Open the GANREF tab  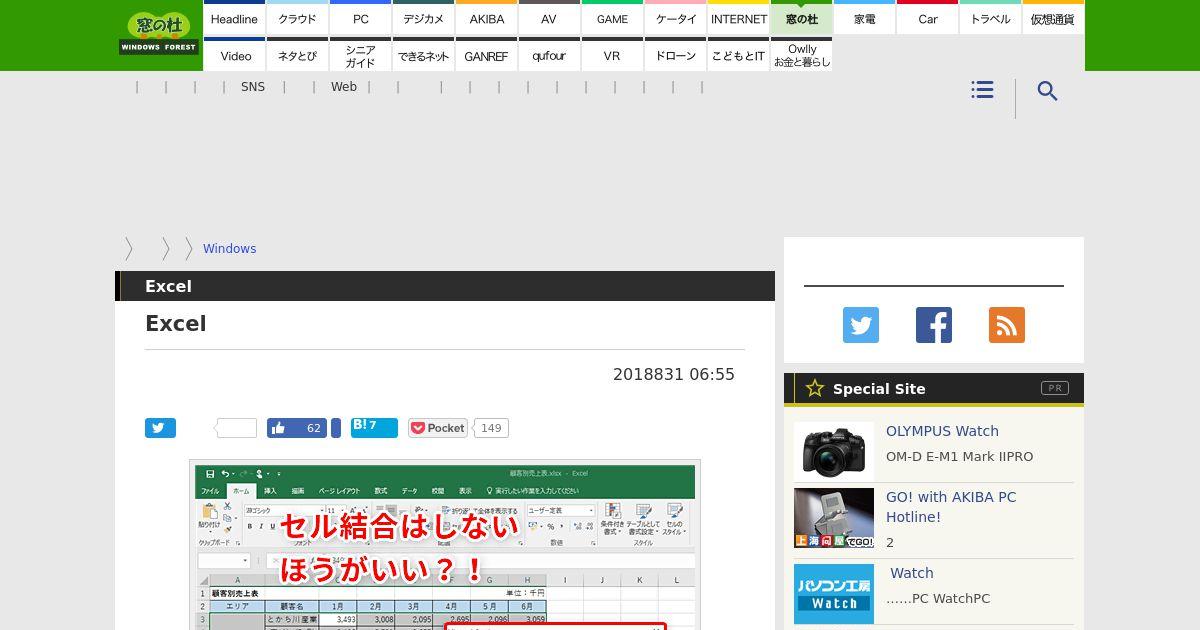click(487, 55)
